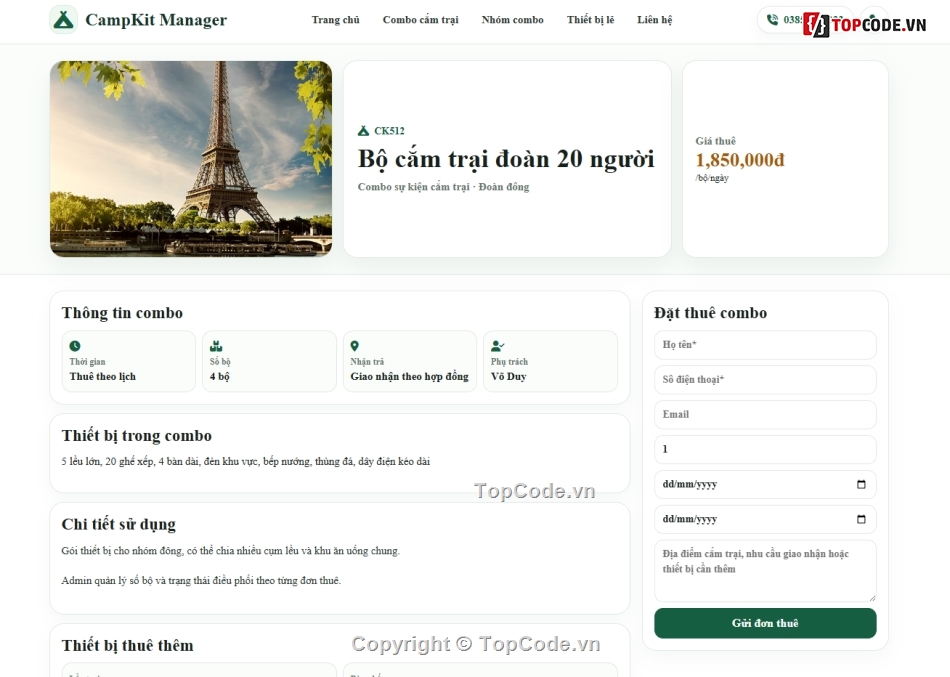Image resolution: width=950 pixels, height=677 pixels.
Task: Click the name Võ Duy
Action: pos(508,376)
